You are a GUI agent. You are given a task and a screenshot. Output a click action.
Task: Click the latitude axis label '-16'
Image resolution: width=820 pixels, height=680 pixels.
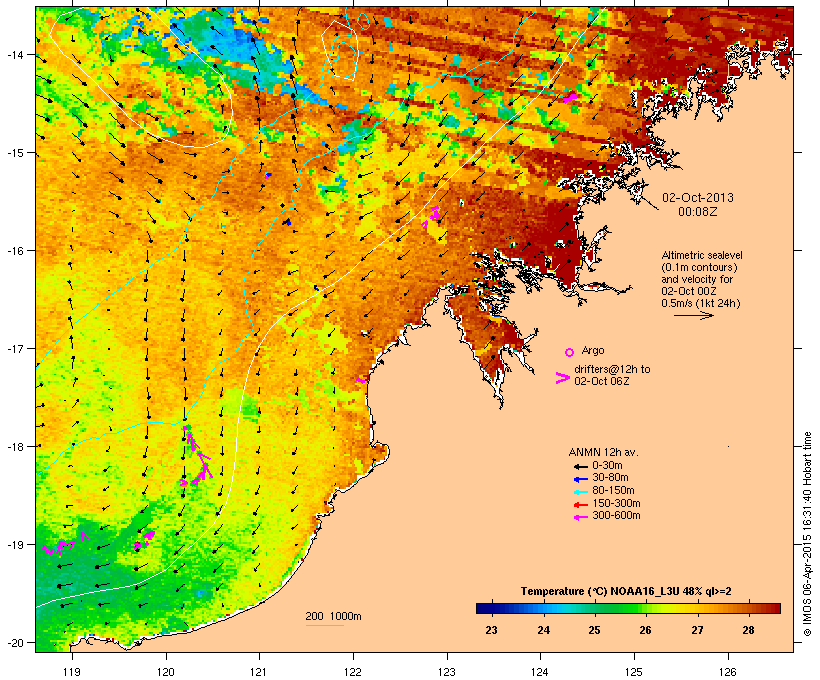[15, 251]
